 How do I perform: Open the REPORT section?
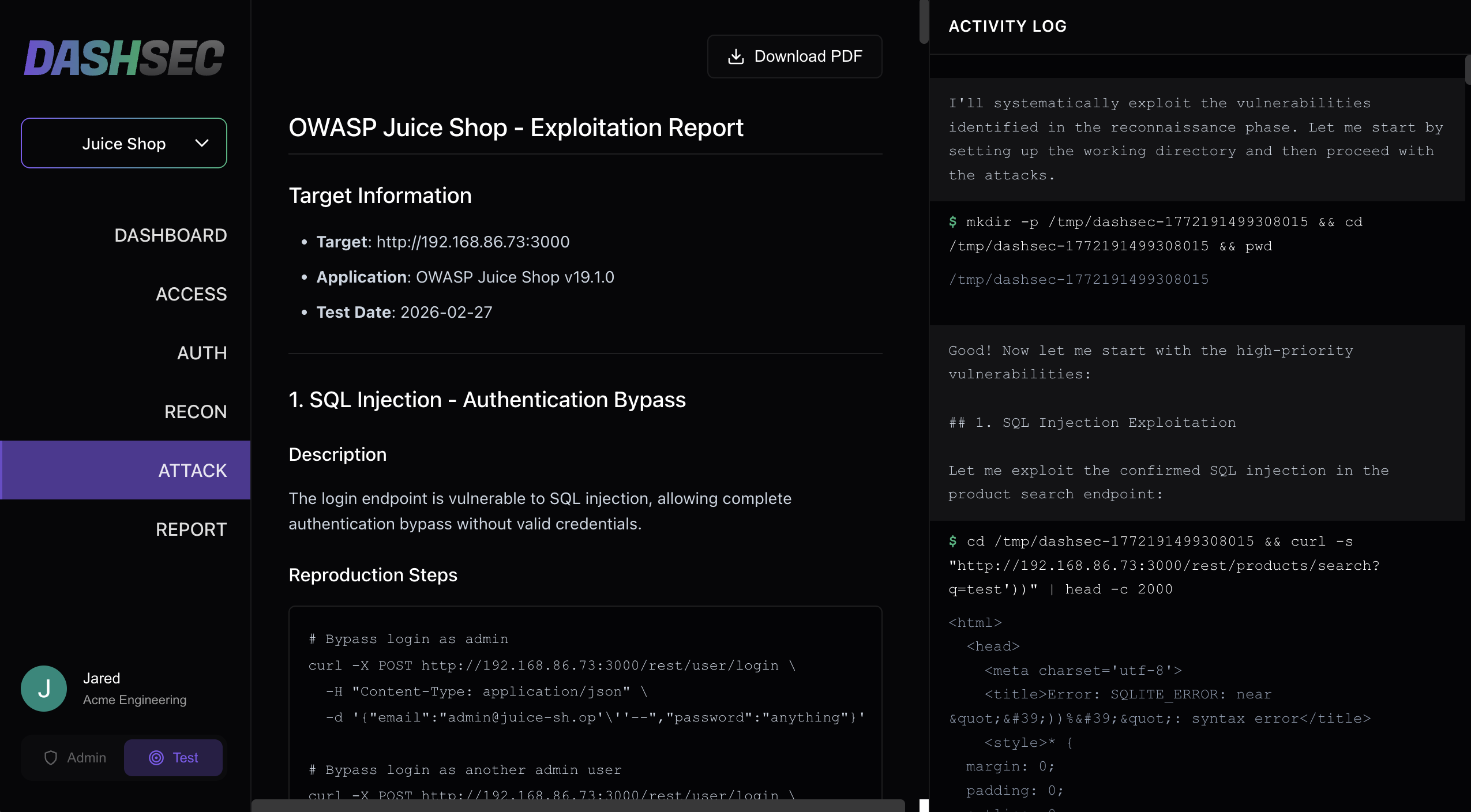191,529
